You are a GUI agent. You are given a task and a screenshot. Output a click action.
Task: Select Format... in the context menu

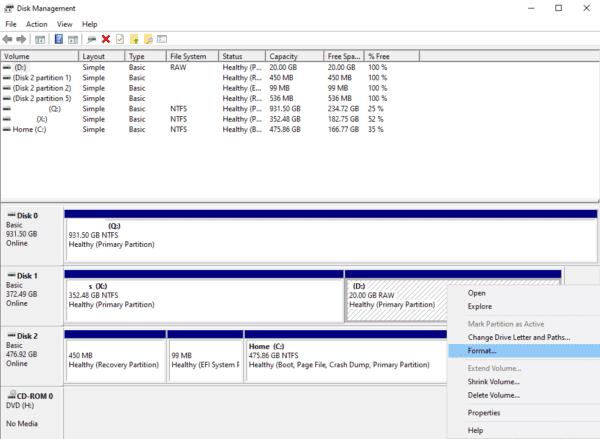[x=524, y=351]
